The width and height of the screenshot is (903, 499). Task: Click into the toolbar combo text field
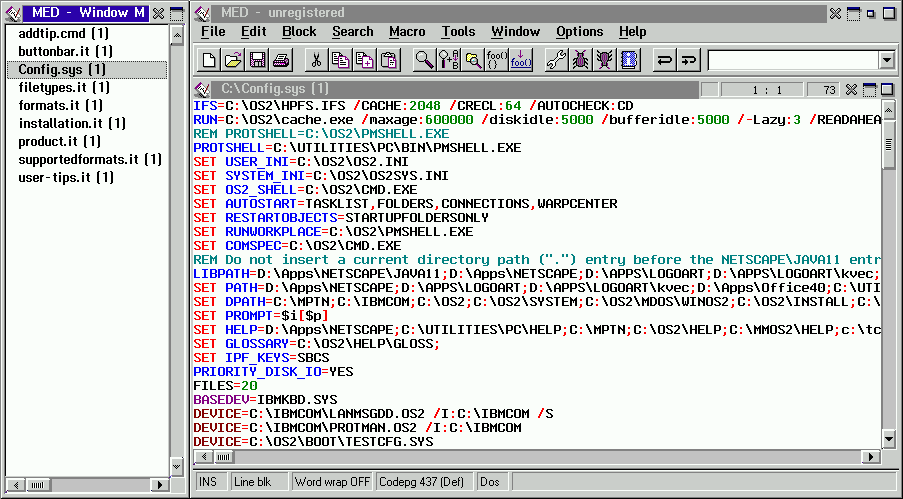pos(793,60)
